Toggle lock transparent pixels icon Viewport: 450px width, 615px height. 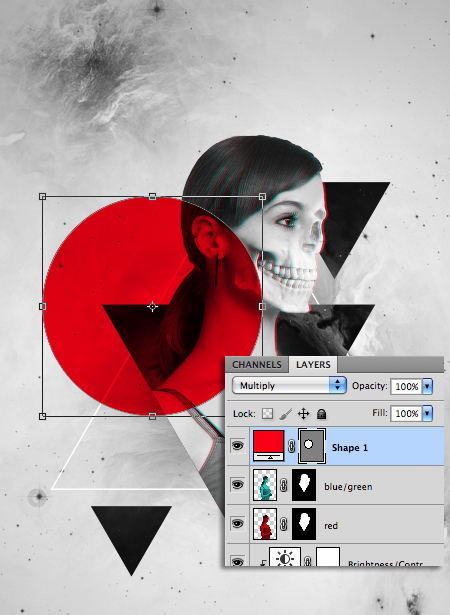tap(268, 413)
